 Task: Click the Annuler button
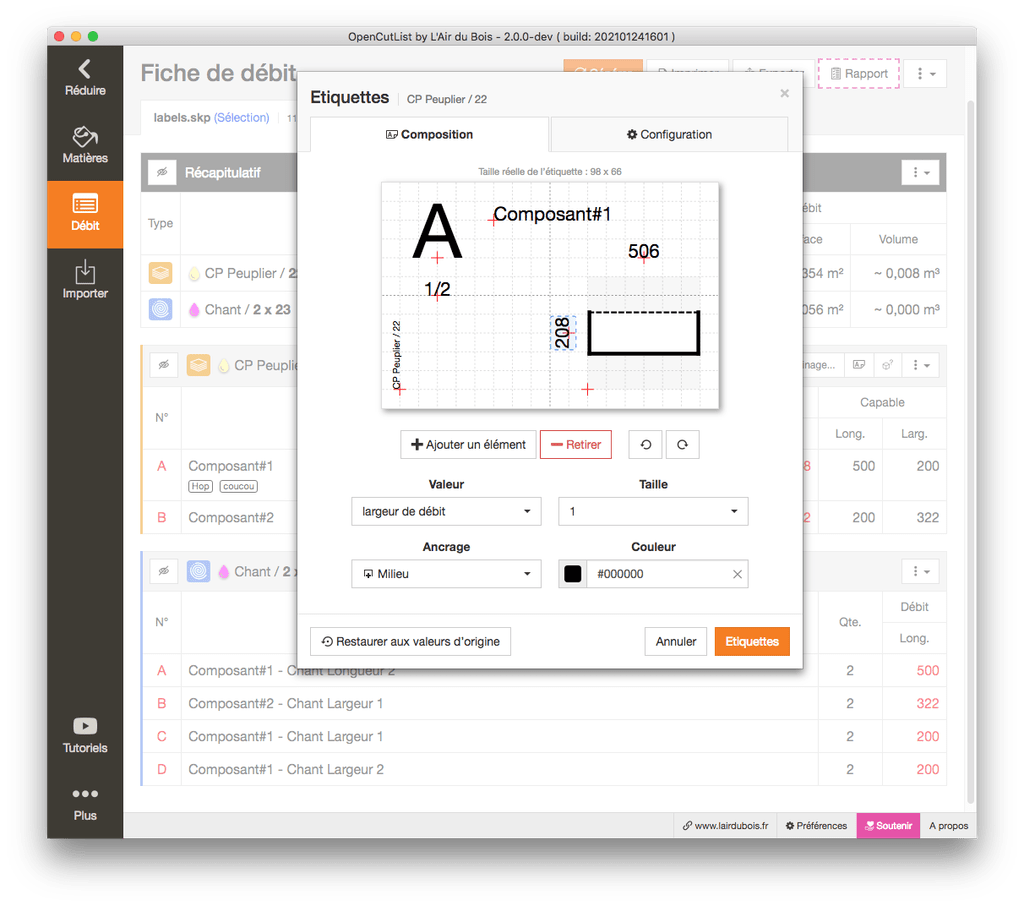pyautogui.click(x=675, y=641)
